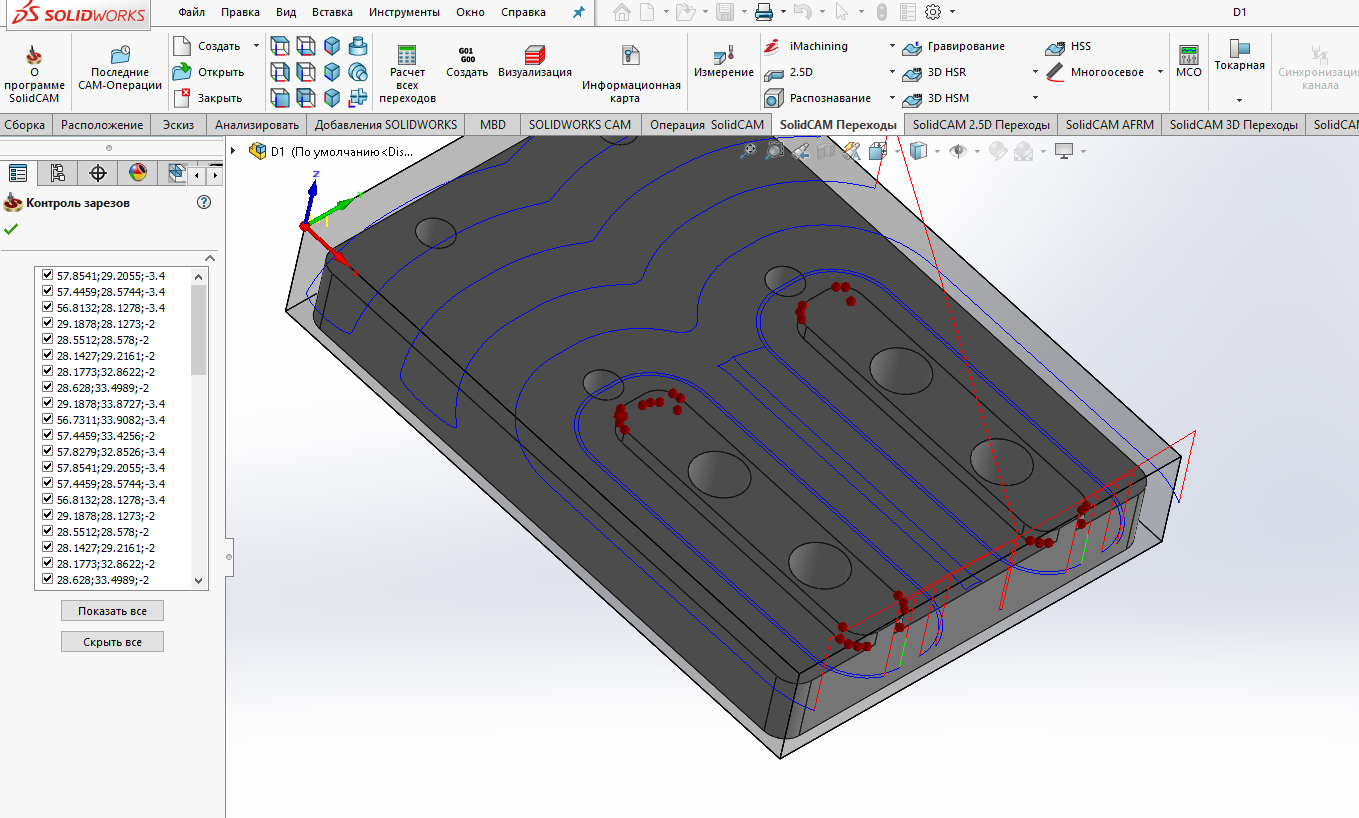
Task: Expand the D1 tree node in the viewport
Action: 233,151
